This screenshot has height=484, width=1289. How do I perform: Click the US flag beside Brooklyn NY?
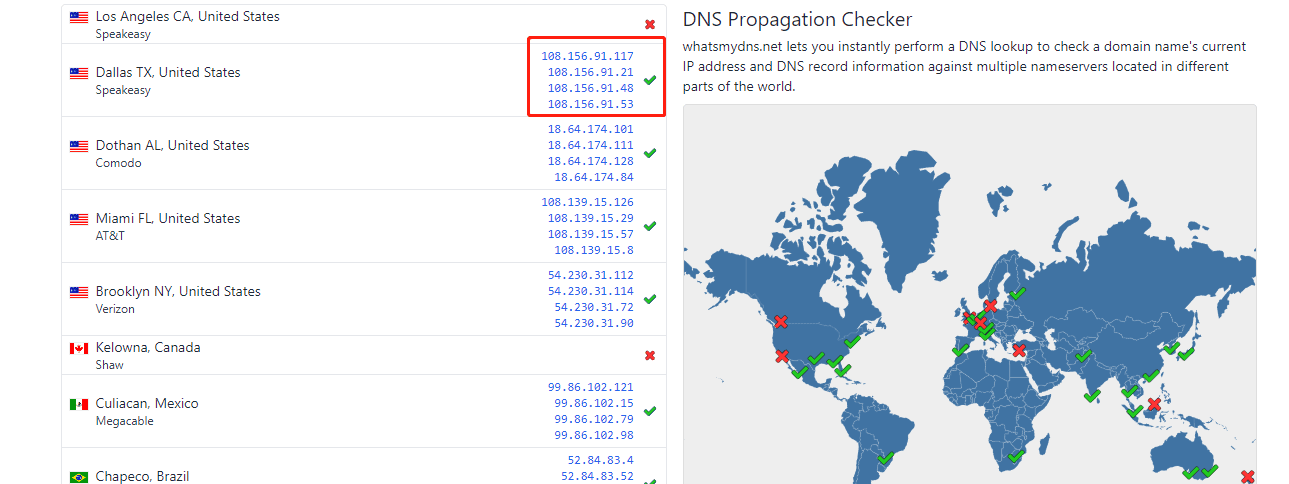pos(79,292)
